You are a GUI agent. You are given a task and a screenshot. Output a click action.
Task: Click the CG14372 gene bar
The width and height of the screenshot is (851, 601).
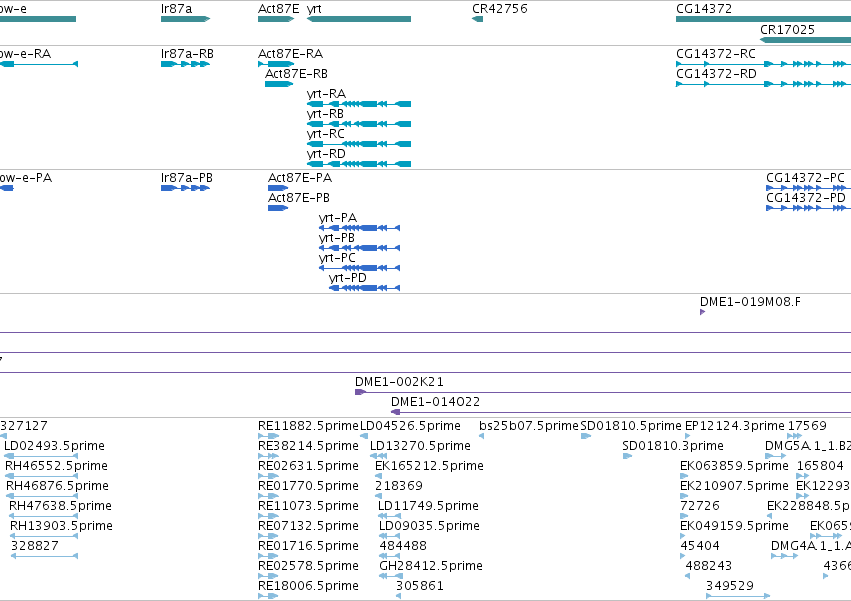(x=763, y=19)
